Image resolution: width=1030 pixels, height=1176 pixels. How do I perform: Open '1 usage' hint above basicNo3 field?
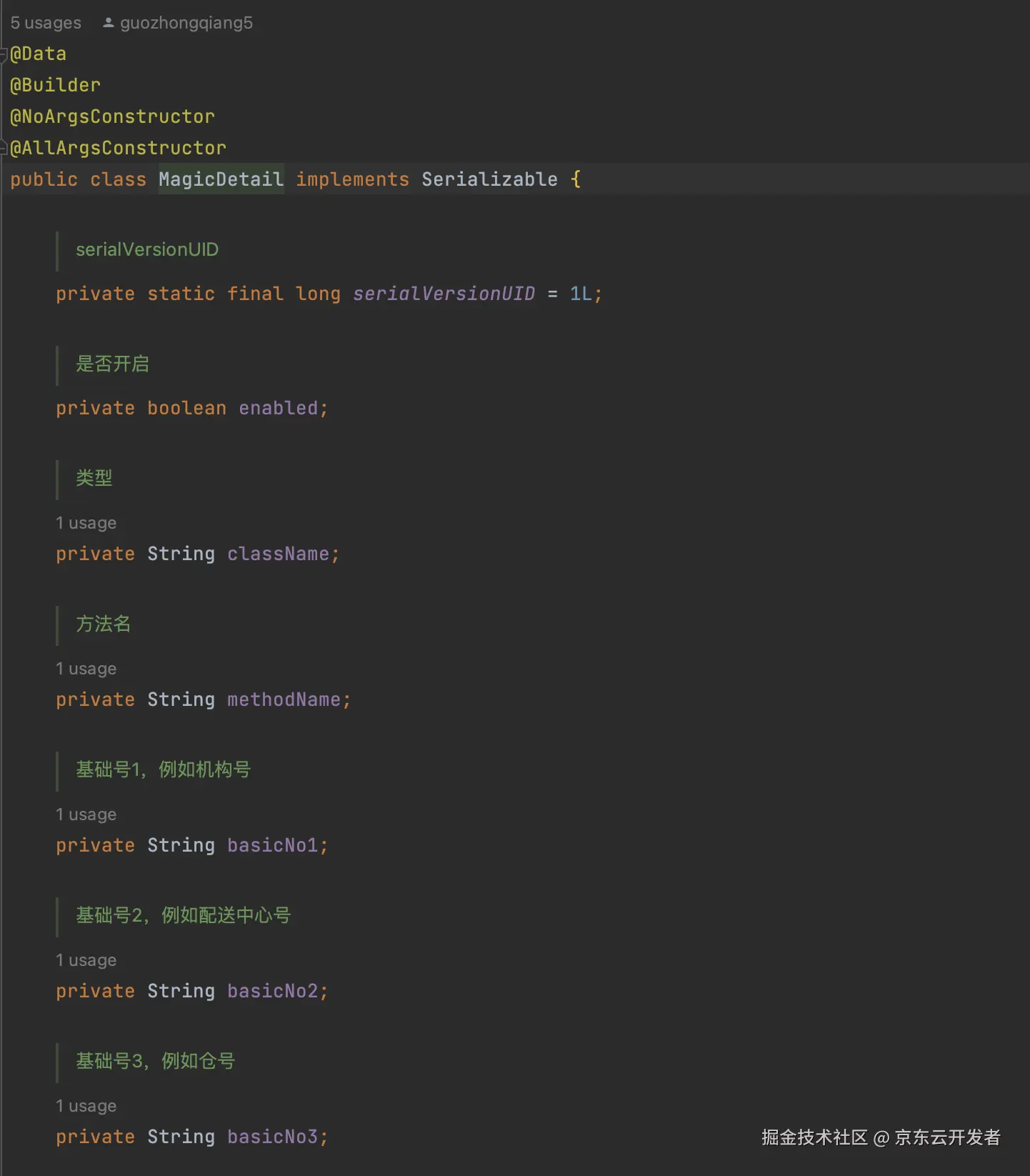tap(86, 1106)
